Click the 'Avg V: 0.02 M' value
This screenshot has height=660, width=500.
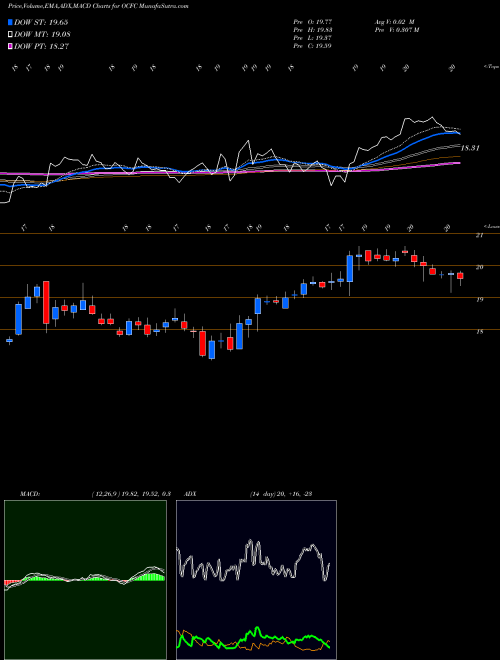(x=395, y=22)
